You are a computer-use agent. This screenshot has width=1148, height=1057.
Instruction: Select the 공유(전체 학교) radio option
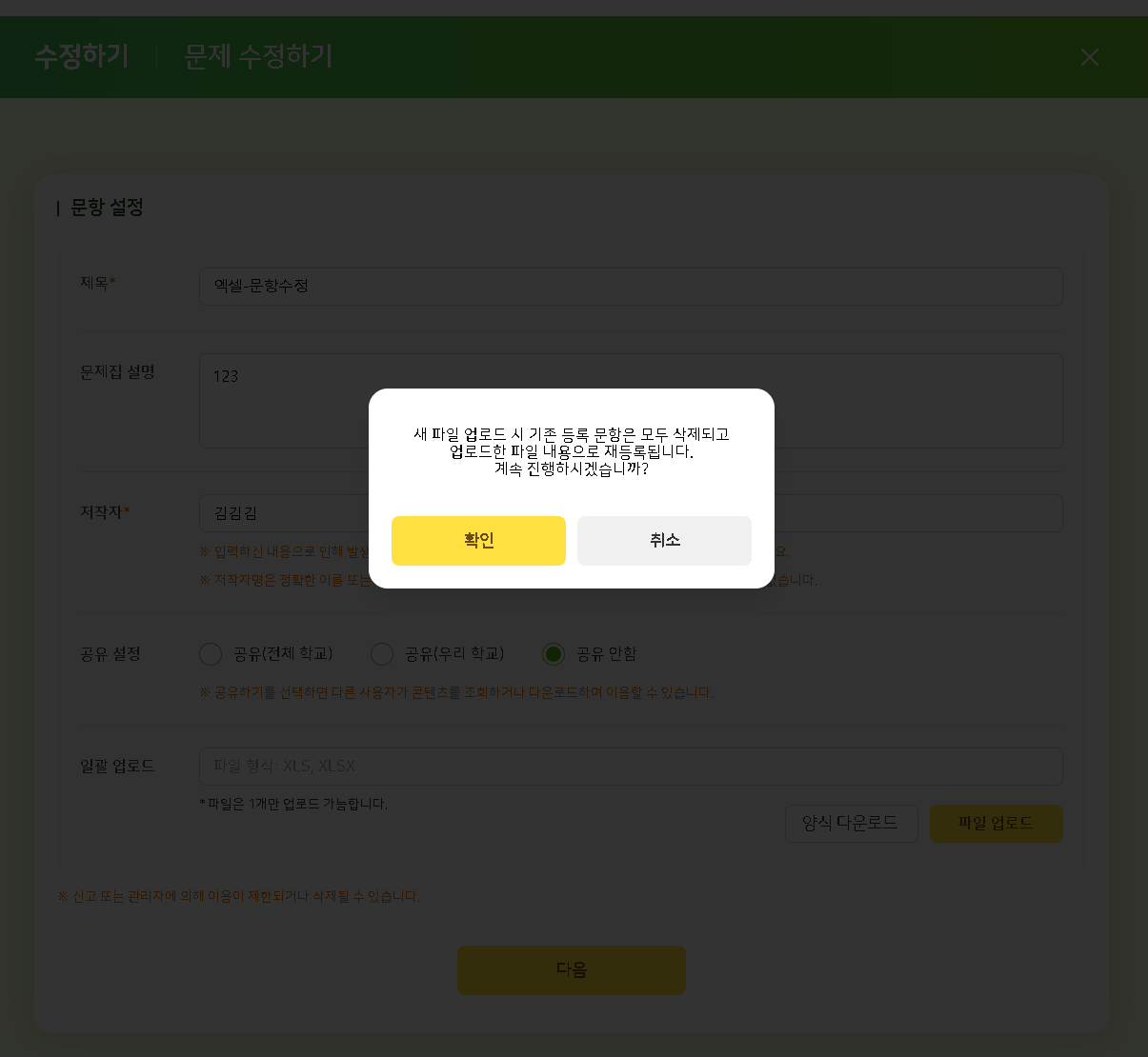[211, 654]
